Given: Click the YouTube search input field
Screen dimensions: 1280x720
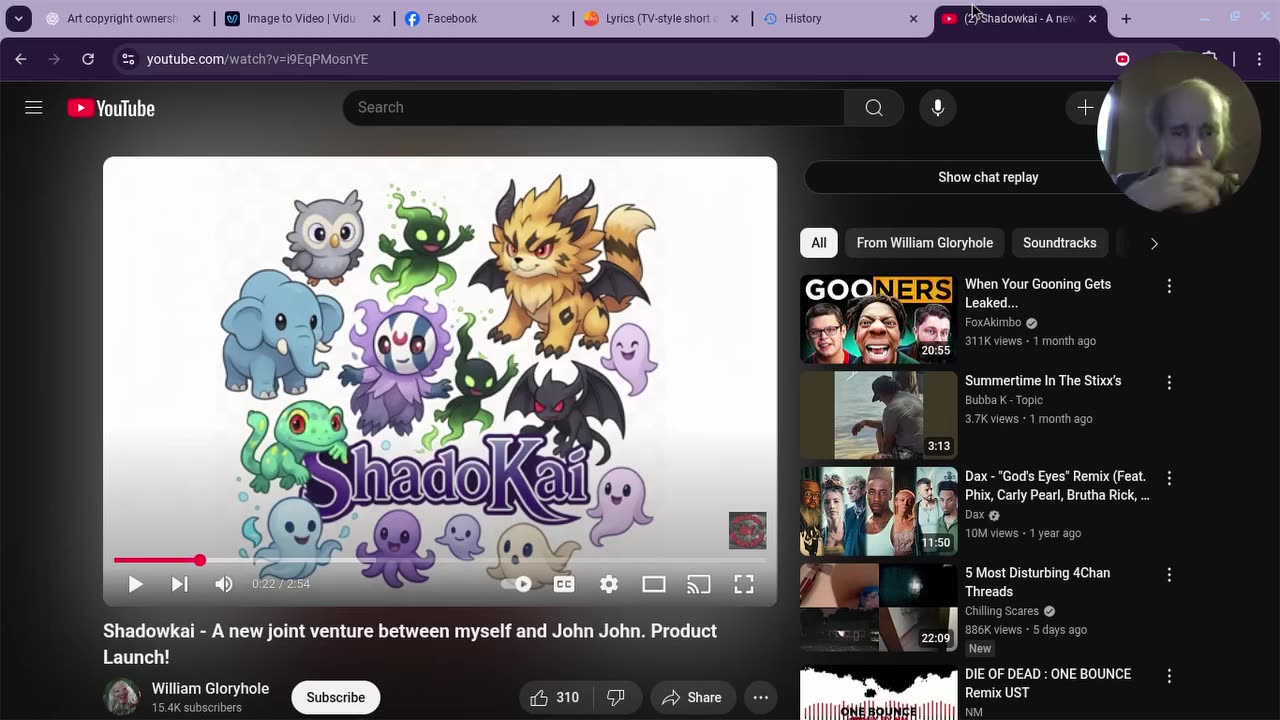Looking at the screenshot, I should coord(594,108).
